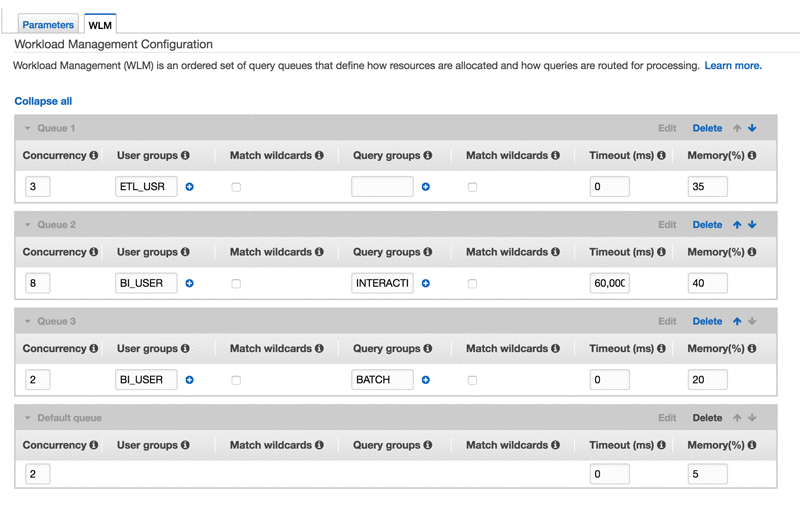Collapse the Queue 1 section
This screenshot has height=511, width=800.
(x=28, y=129)
